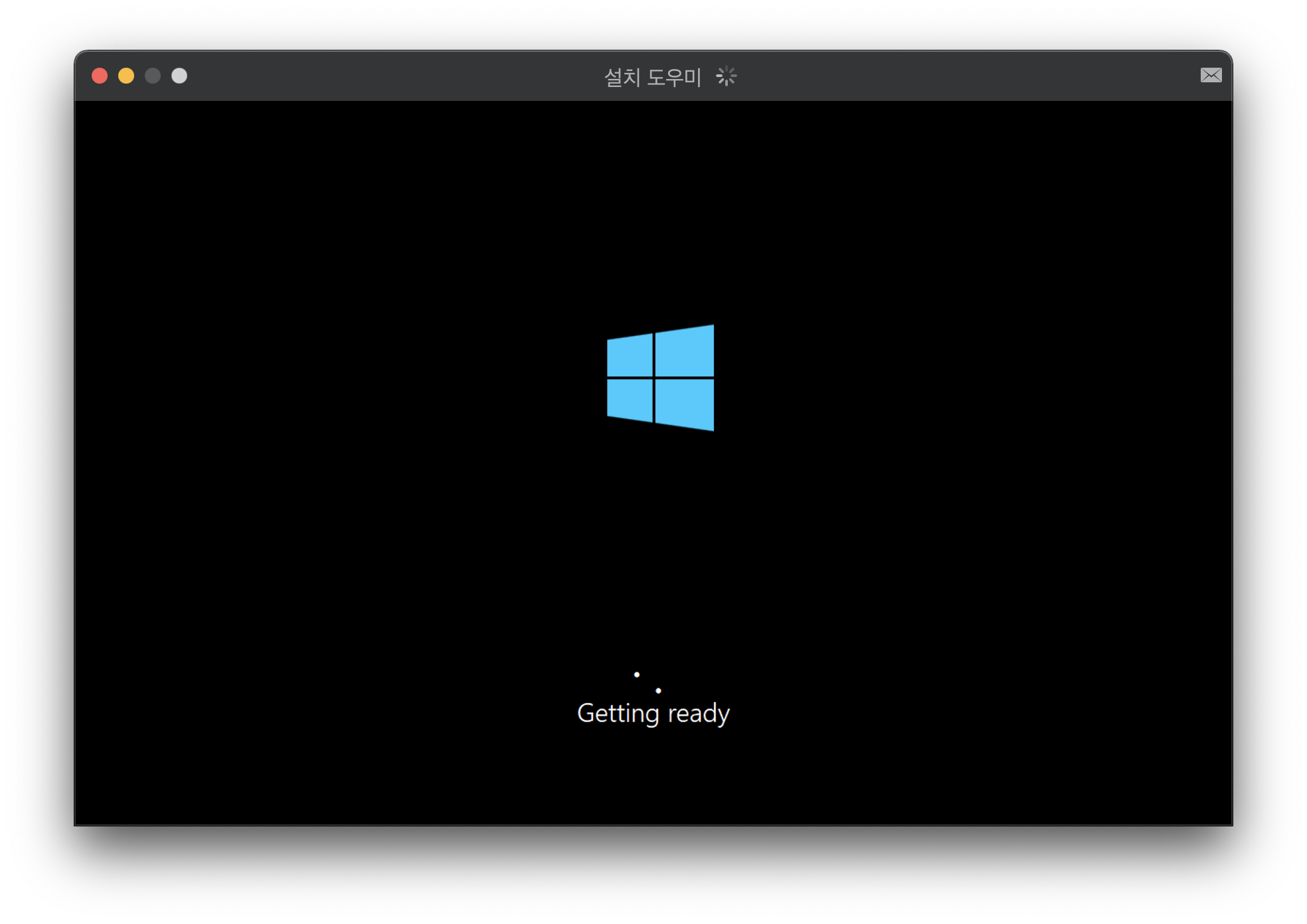
Task: Click the bottom-left pane of Windows logo
Action: (x=630, y=400)
